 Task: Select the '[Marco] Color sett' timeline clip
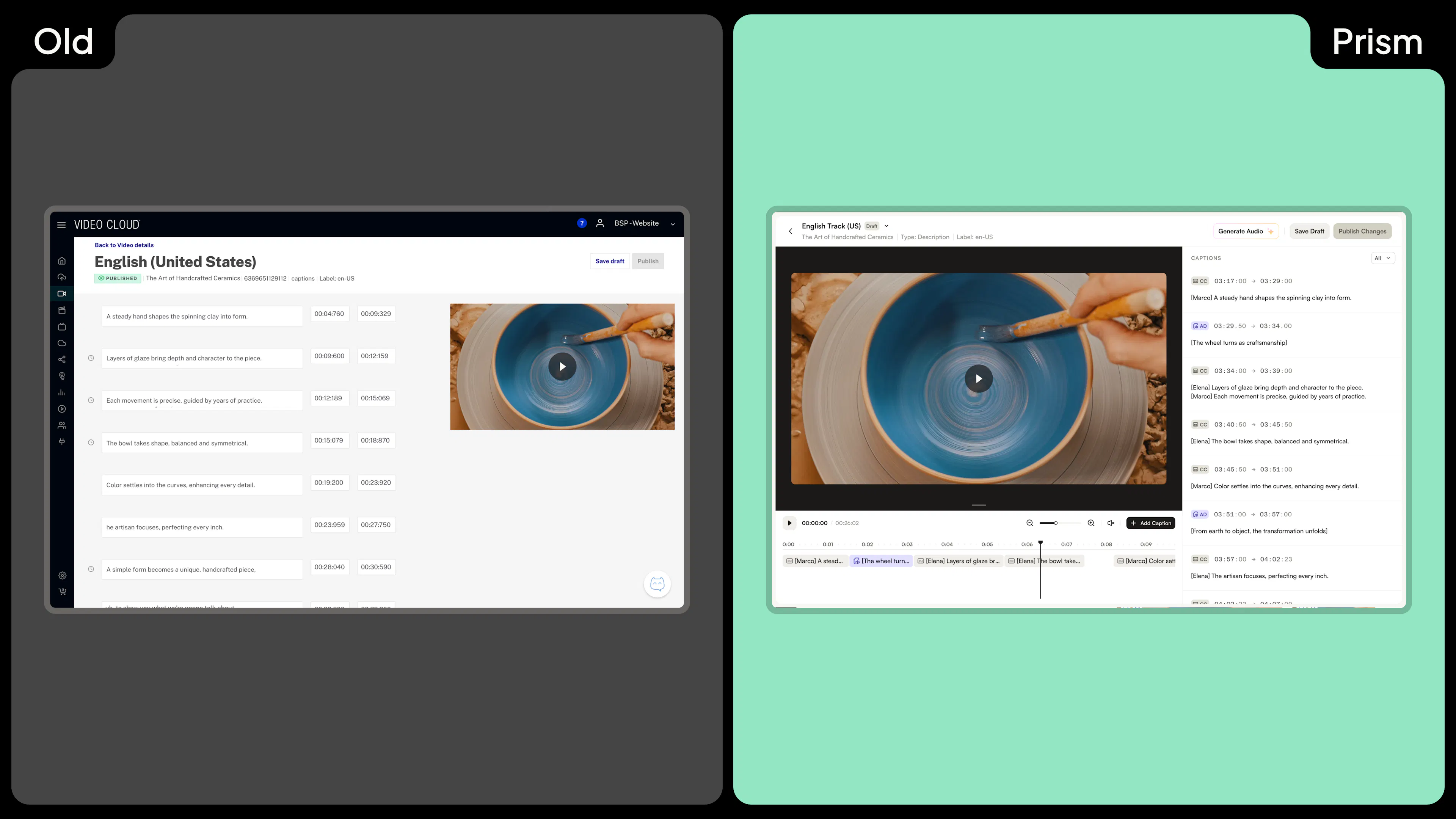tap(1145, 561)
